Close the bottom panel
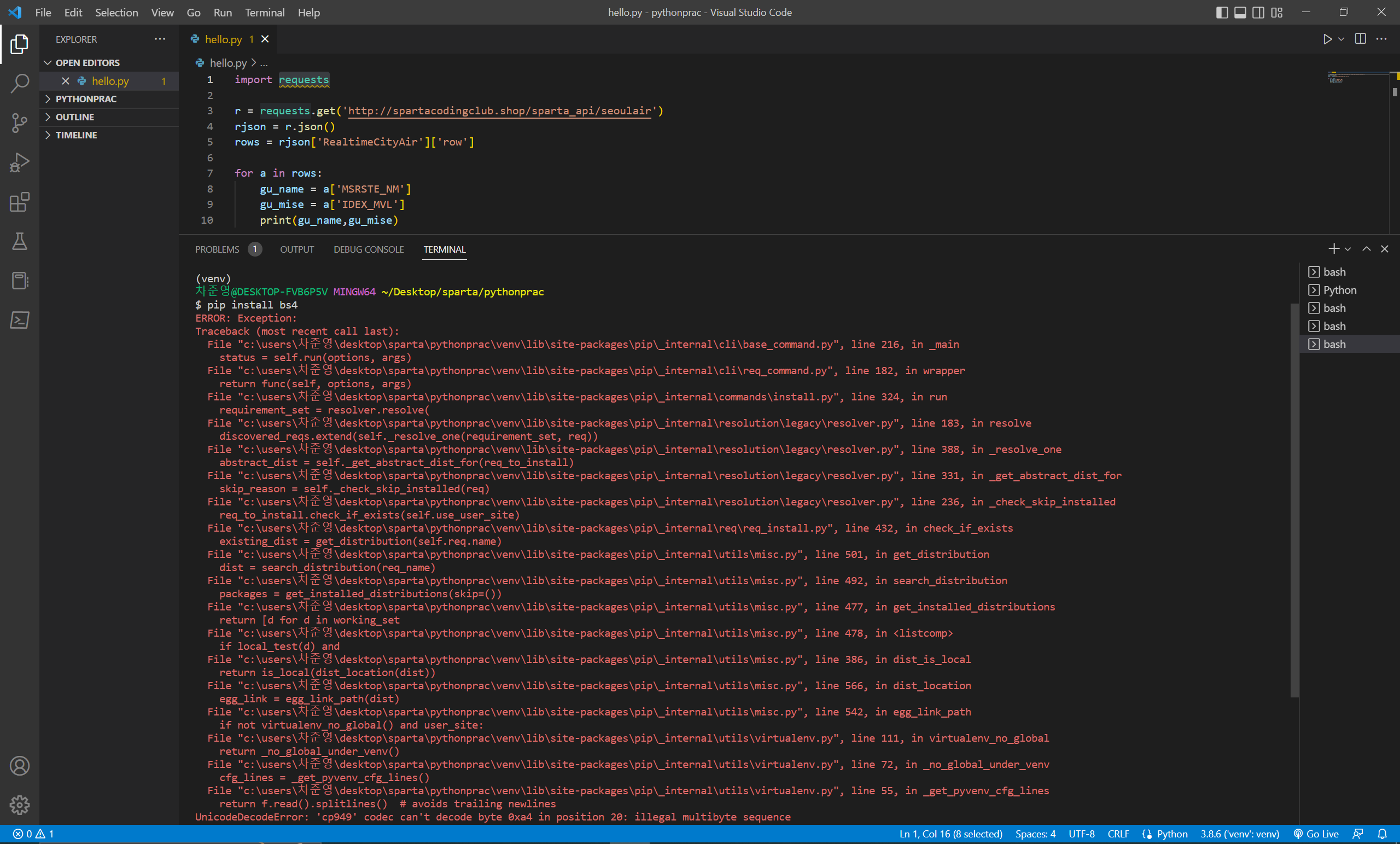Image resolution: width=1400 pixels, height=844 pixels. point(1385,249)
